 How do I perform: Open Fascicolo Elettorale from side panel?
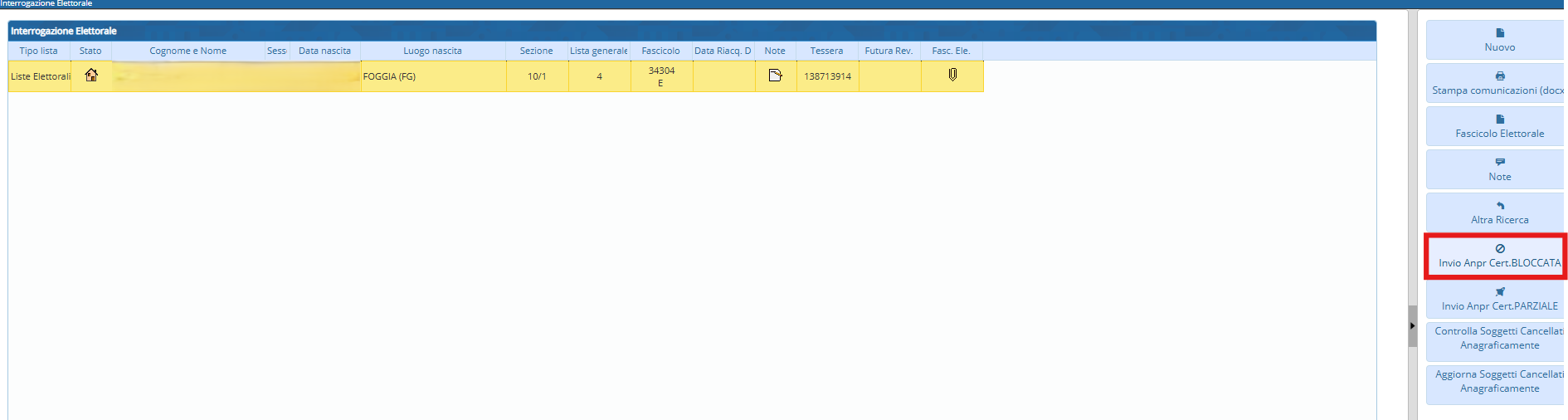tap(1498, 126)
